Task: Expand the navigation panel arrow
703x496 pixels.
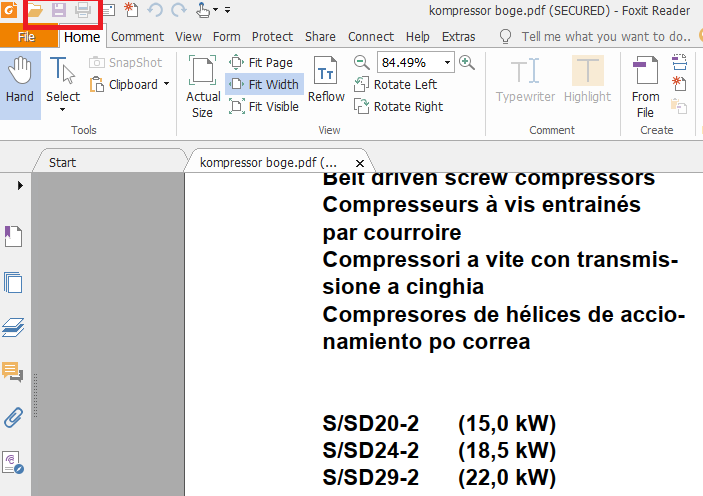Action: pyautogui.click(x=20, y=185)
